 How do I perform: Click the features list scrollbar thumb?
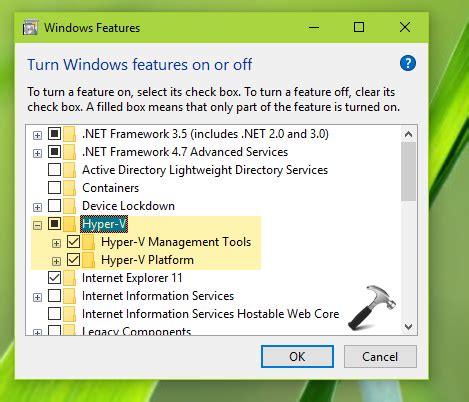pyautogui.click(x=408, y=171)
